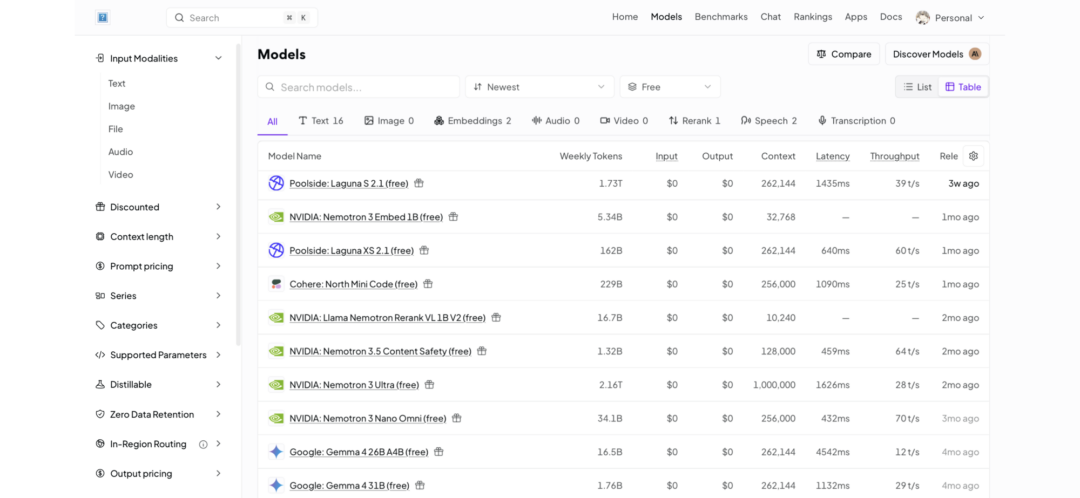Open the Cohere: North Mini Code (free) link
The image size is (1080, 498).
point(353,284)
